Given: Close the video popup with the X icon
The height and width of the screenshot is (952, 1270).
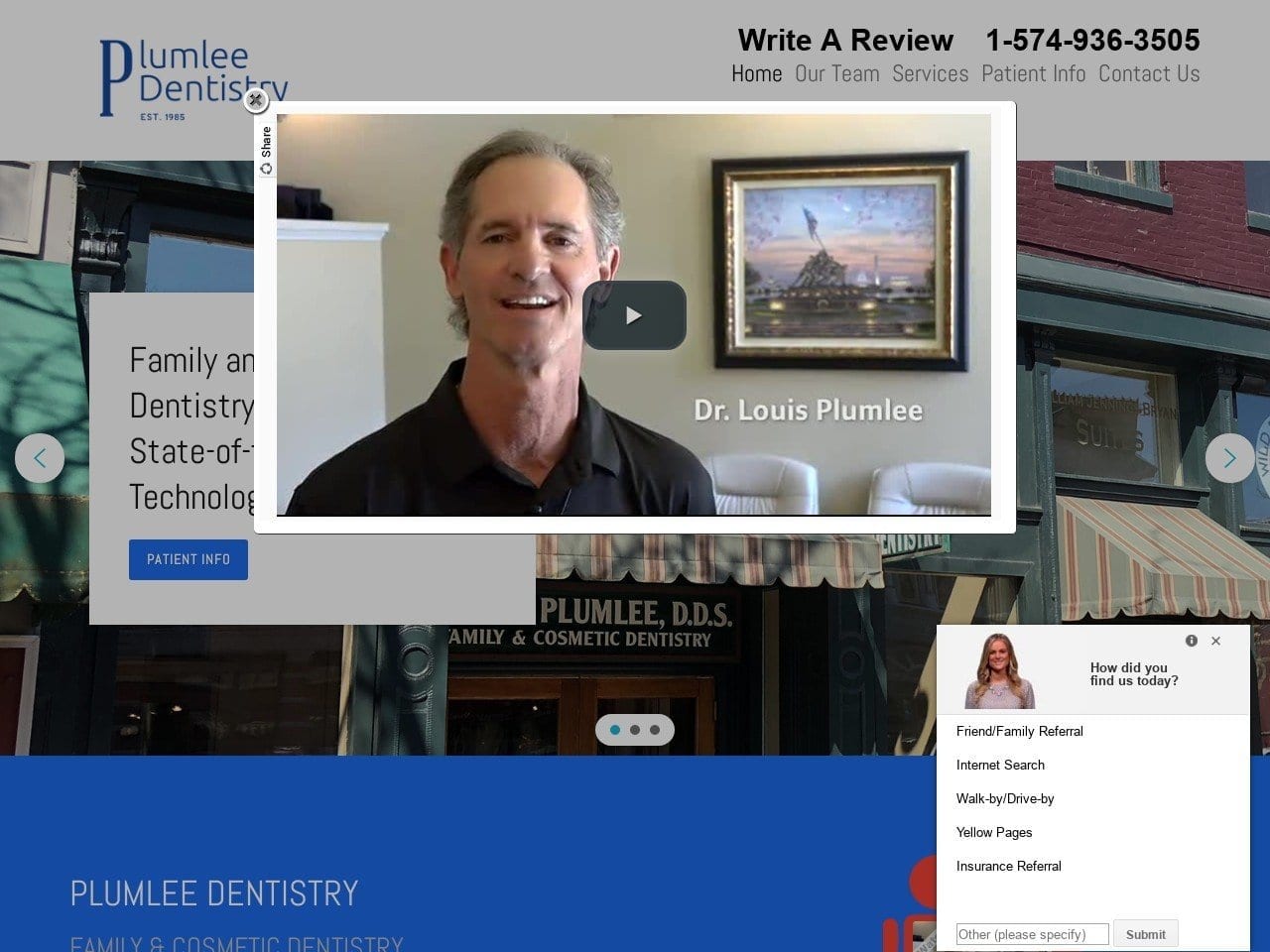Looking at the screenshot, I should pyautogui.click(x=256, y=100).
